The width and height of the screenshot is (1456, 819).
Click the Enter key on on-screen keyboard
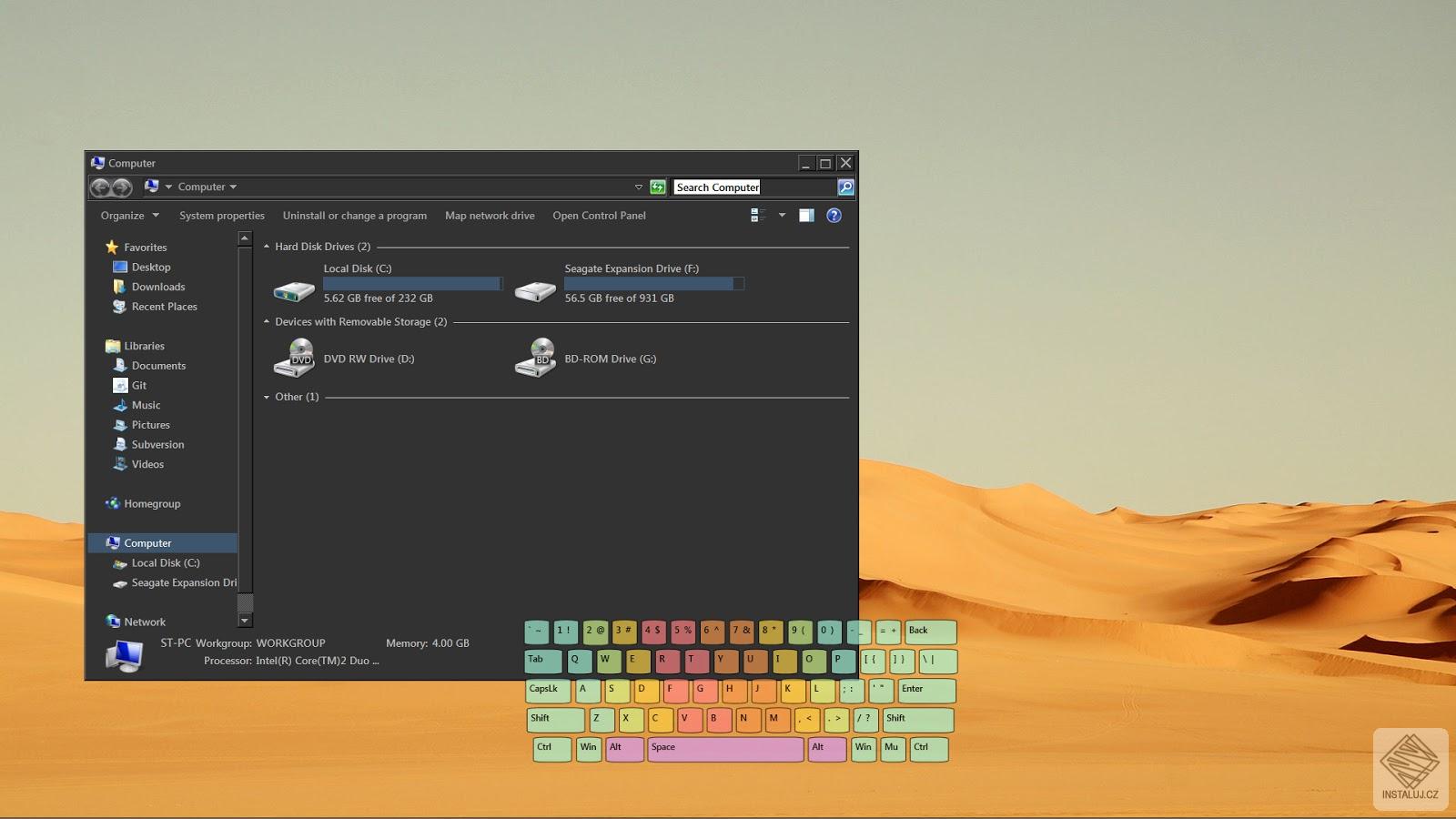pyautogui.click(x=926, y=691)
